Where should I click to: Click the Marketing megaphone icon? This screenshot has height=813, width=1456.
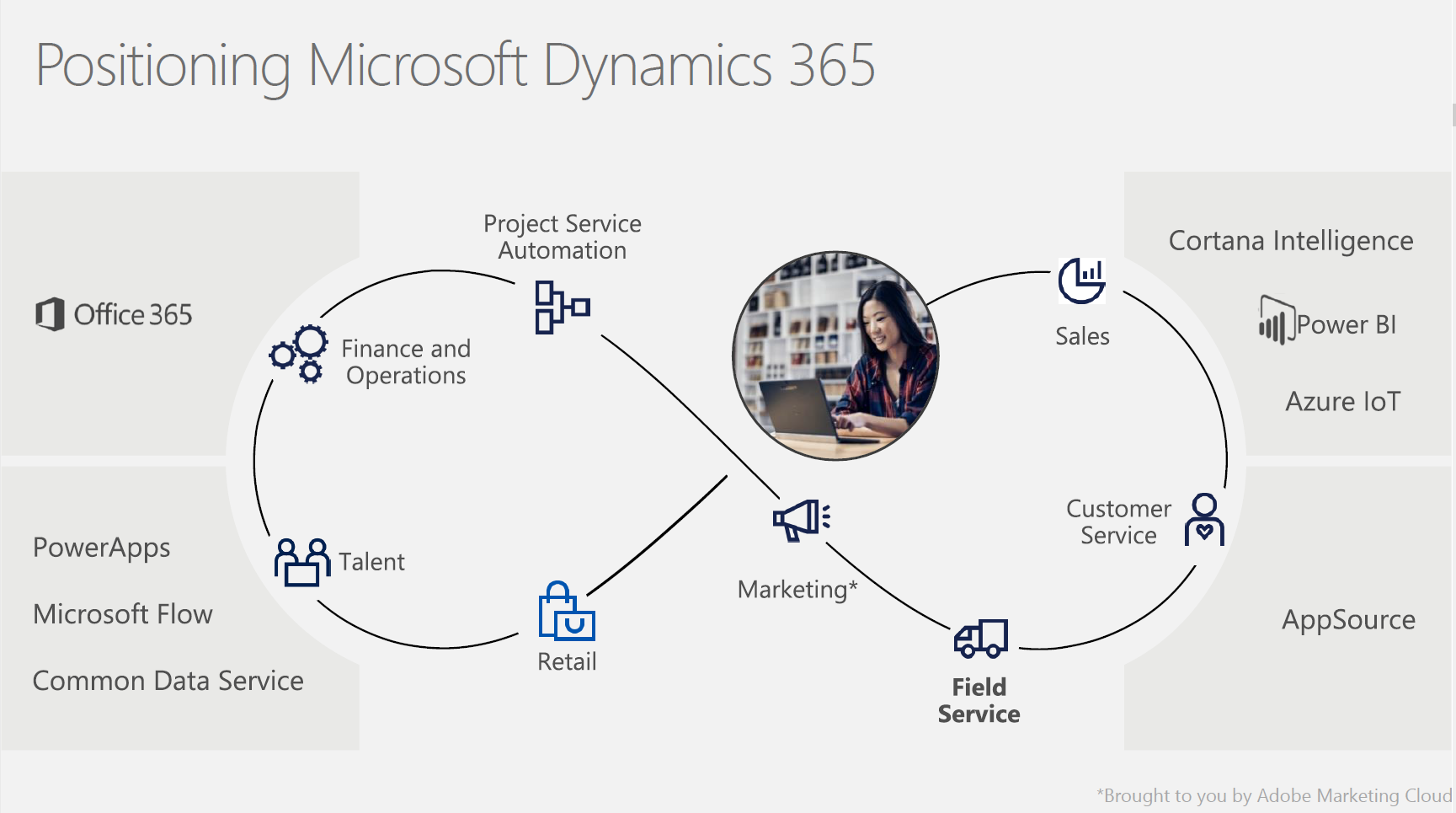coord(802,520)
